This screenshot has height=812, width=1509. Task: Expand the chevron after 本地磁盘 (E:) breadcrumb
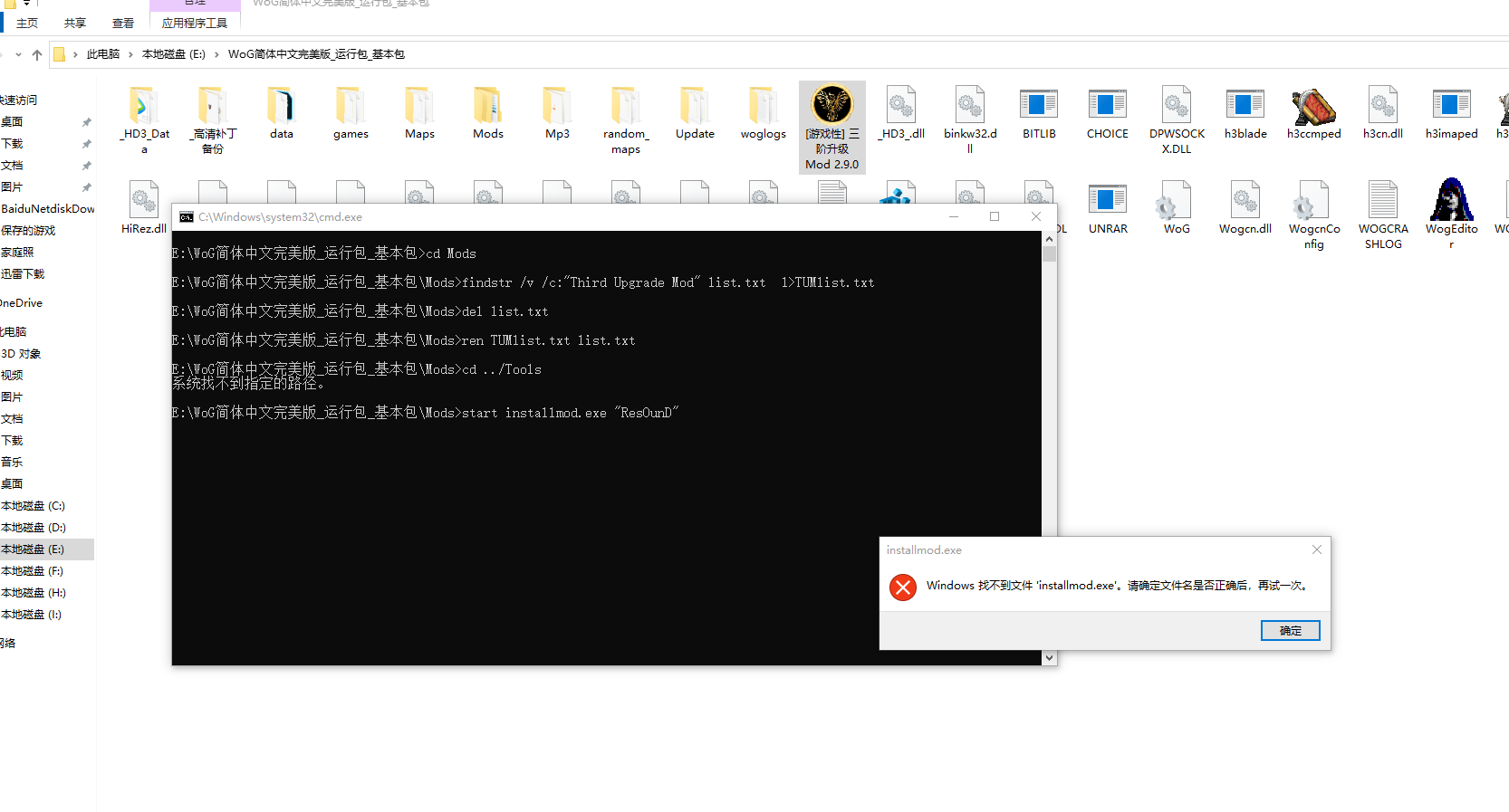click(x=216, y=54)
